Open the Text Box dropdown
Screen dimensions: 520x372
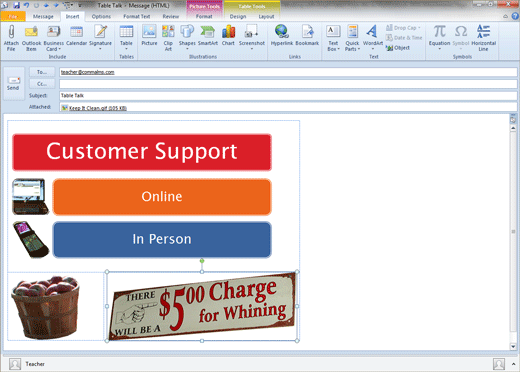pyautogui.click(x=333, y=38)
